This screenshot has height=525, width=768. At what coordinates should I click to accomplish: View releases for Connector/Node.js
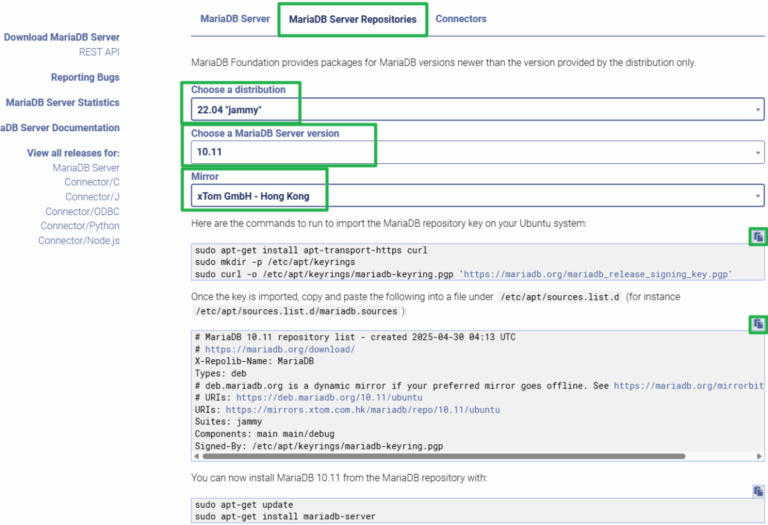[x=79, y=240]
